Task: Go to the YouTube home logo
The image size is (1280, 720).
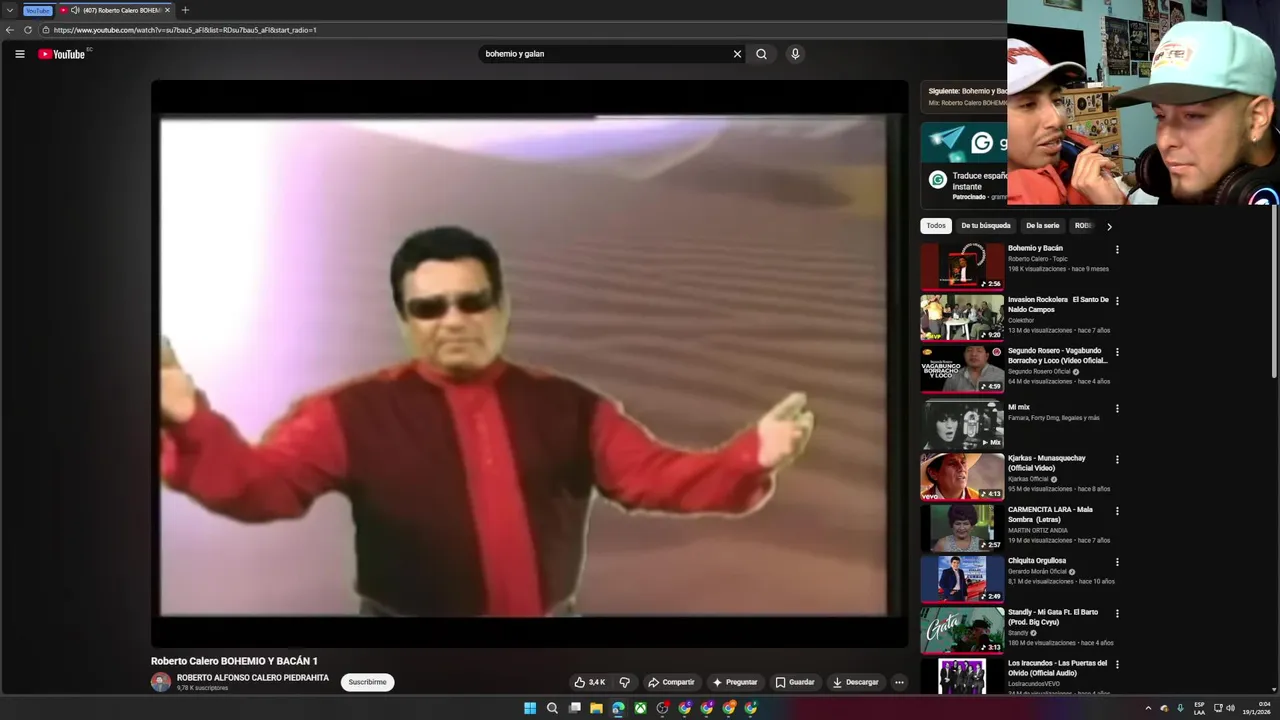Action: coord(62,54)
